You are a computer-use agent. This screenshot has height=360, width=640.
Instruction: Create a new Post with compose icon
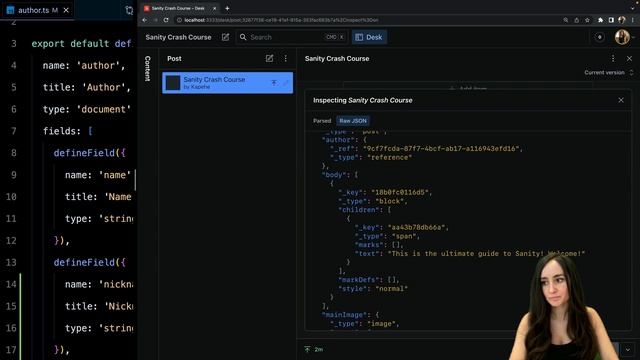coord(269,58)
